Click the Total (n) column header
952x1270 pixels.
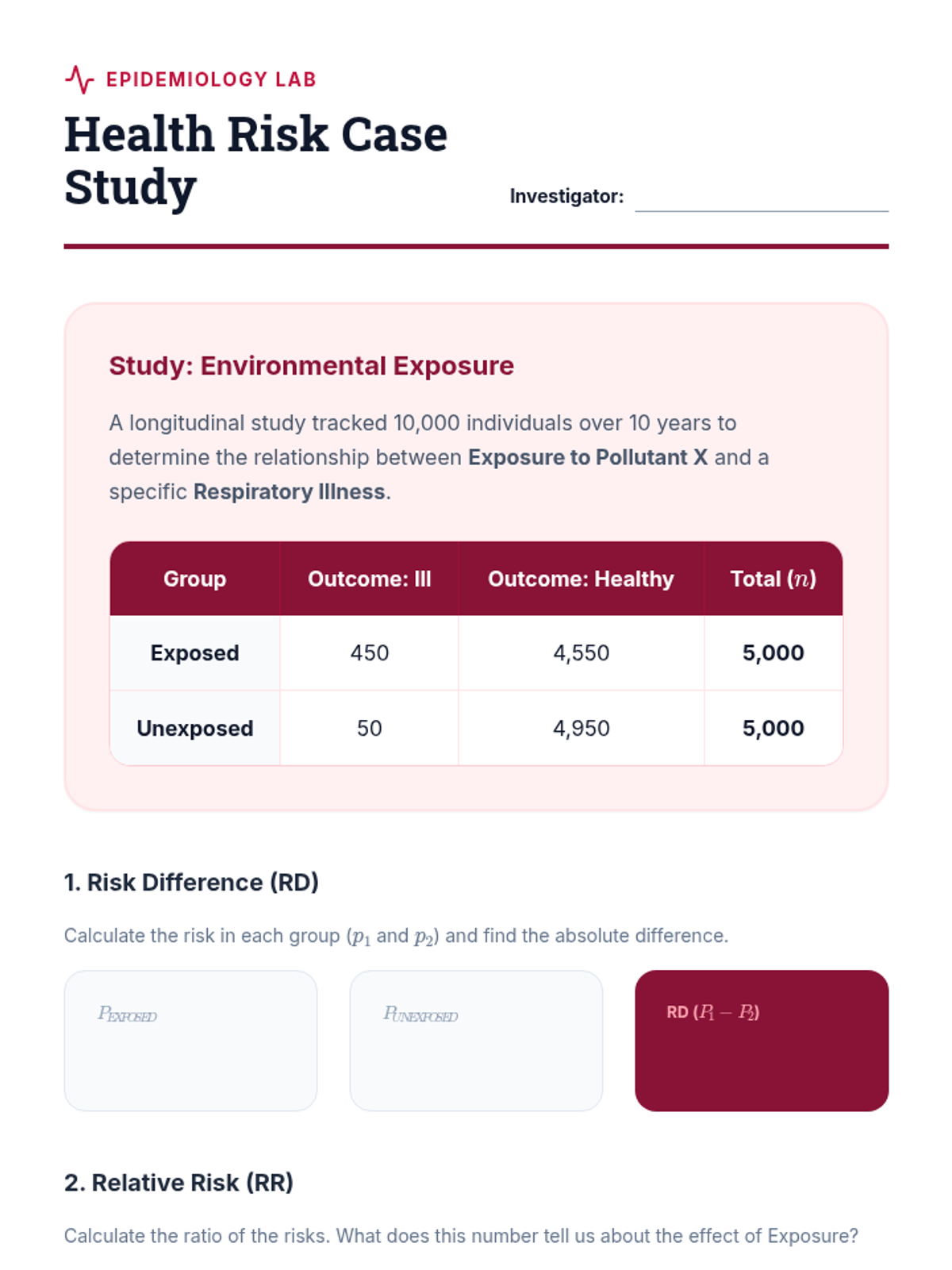773,579
